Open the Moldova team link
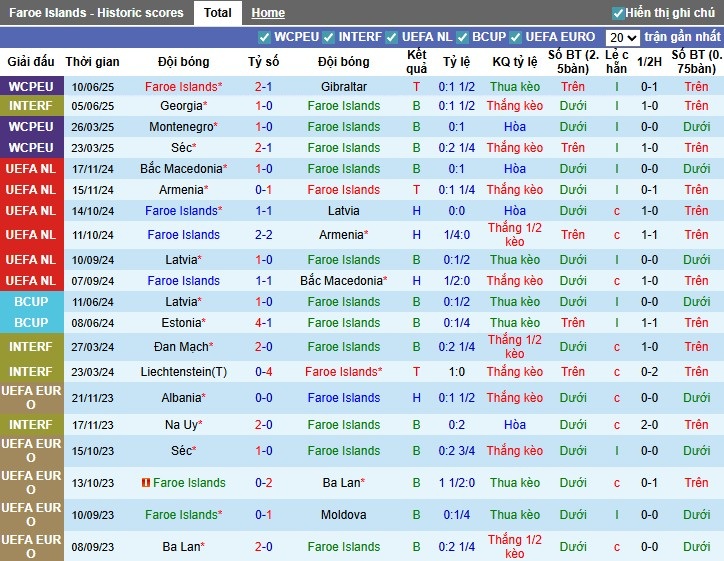The height and width of the screenshot is (561, 724). 344,515
